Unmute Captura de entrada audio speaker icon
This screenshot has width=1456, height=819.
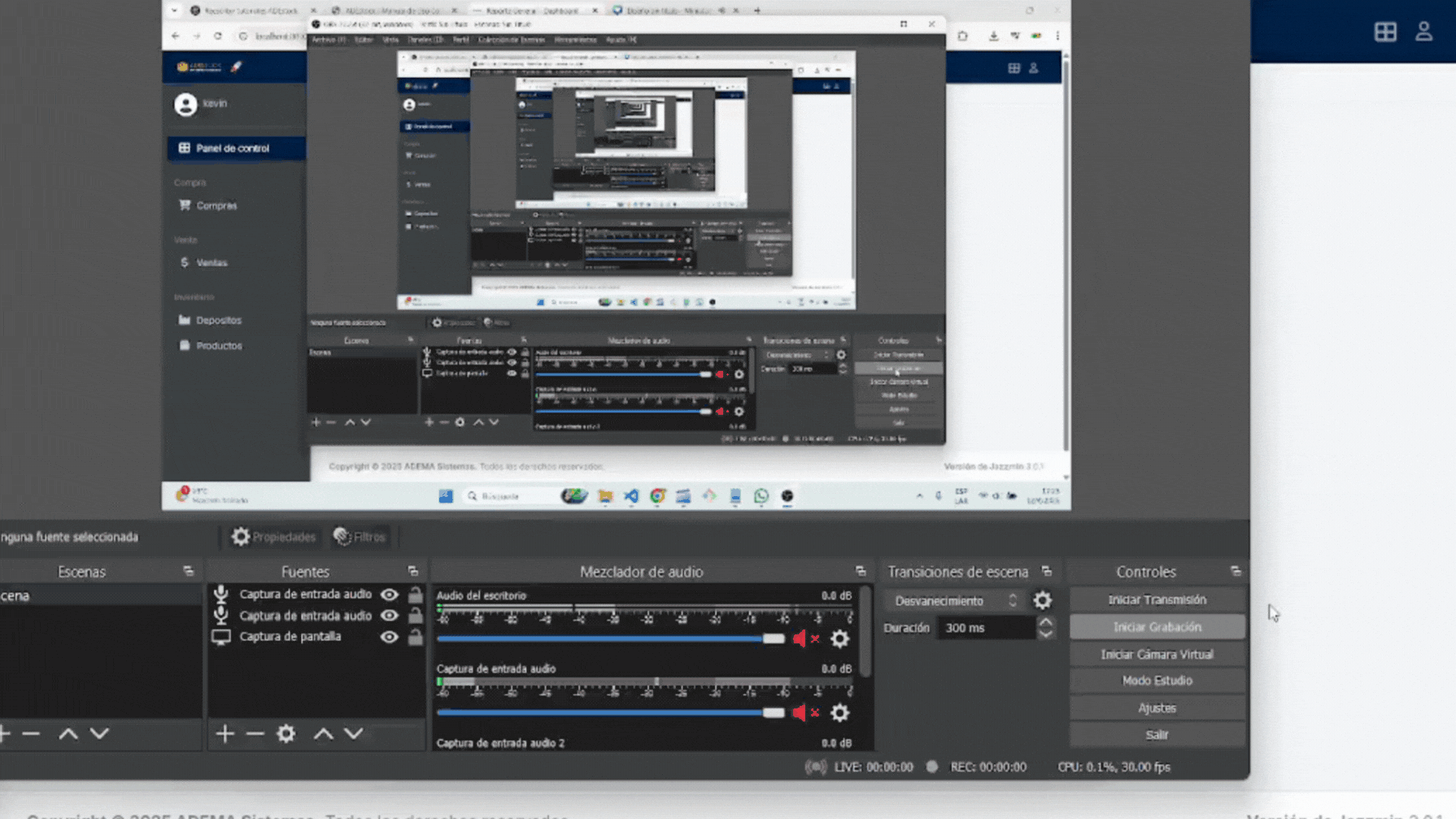(804, 713)
